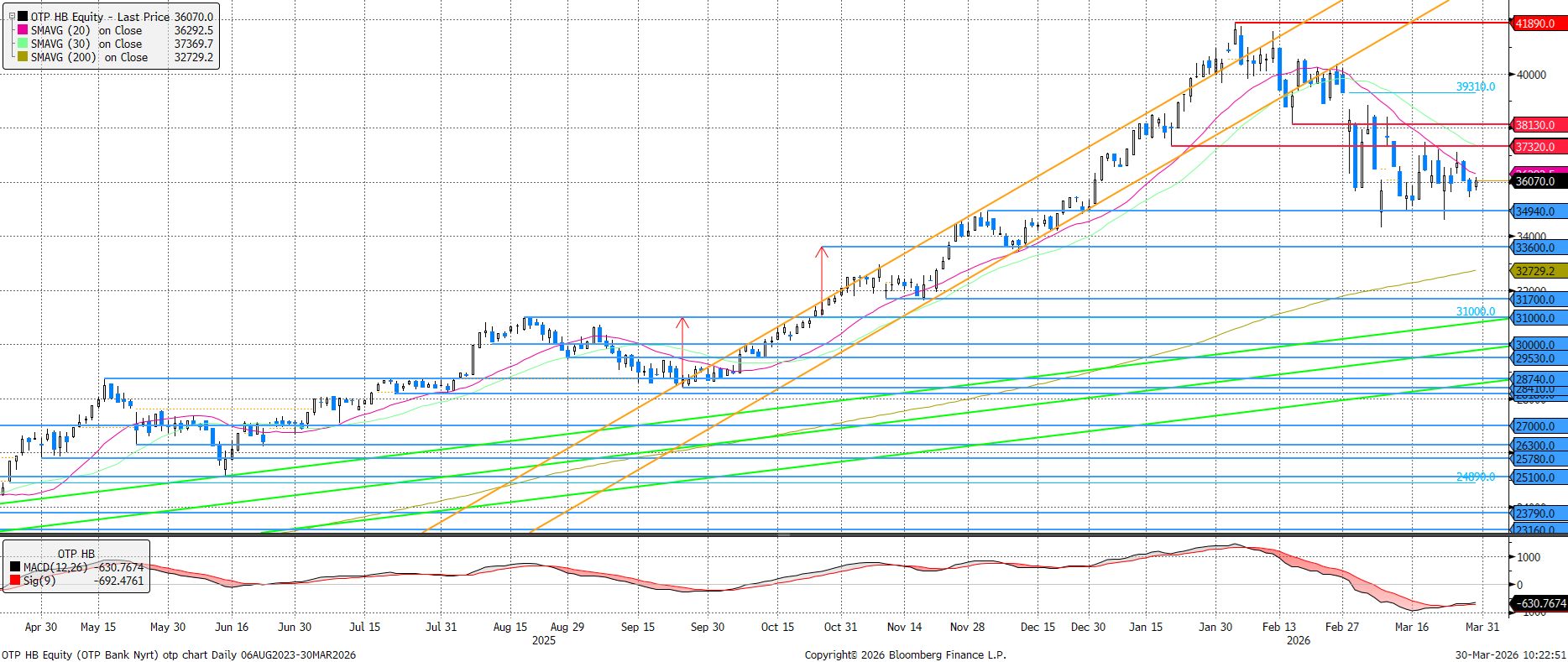Click the light green SMAVG (30) legend swatch
1568x662 pixels.
22,44
